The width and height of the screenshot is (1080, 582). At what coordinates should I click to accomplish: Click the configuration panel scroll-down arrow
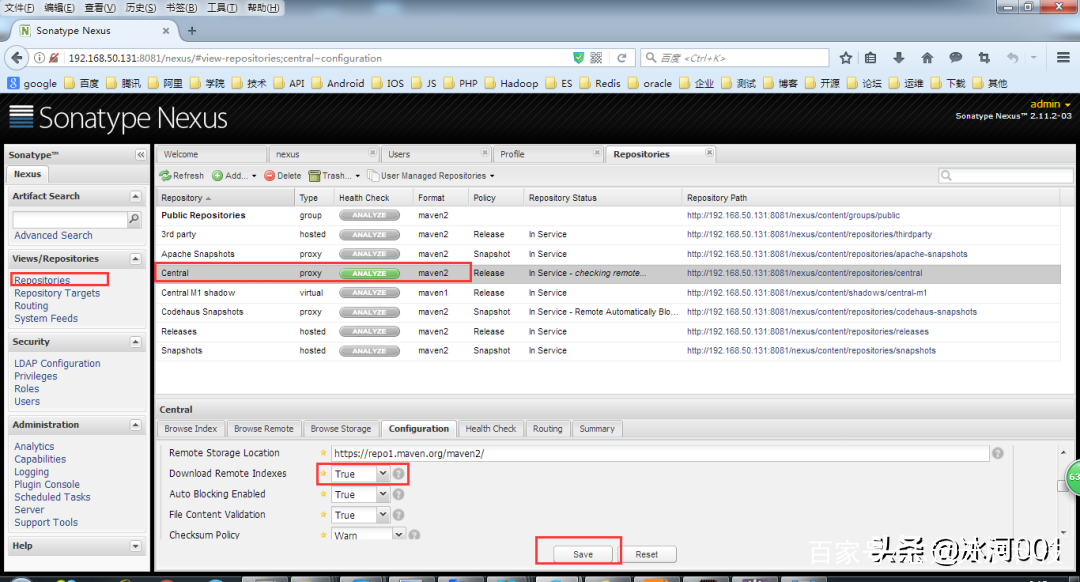[1063, 532]
